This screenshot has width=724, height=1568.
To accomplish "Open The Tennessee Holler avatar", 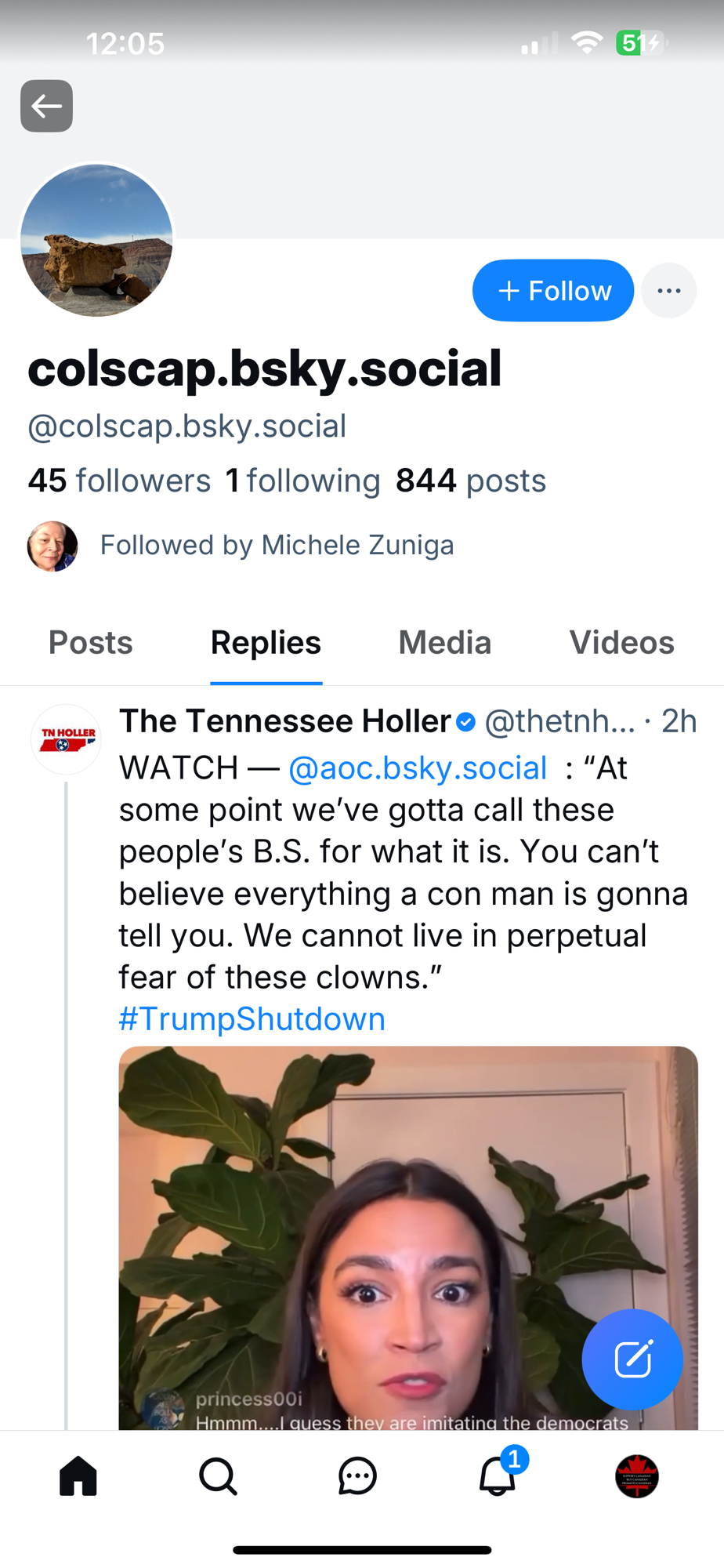I will tap(67, 739).
